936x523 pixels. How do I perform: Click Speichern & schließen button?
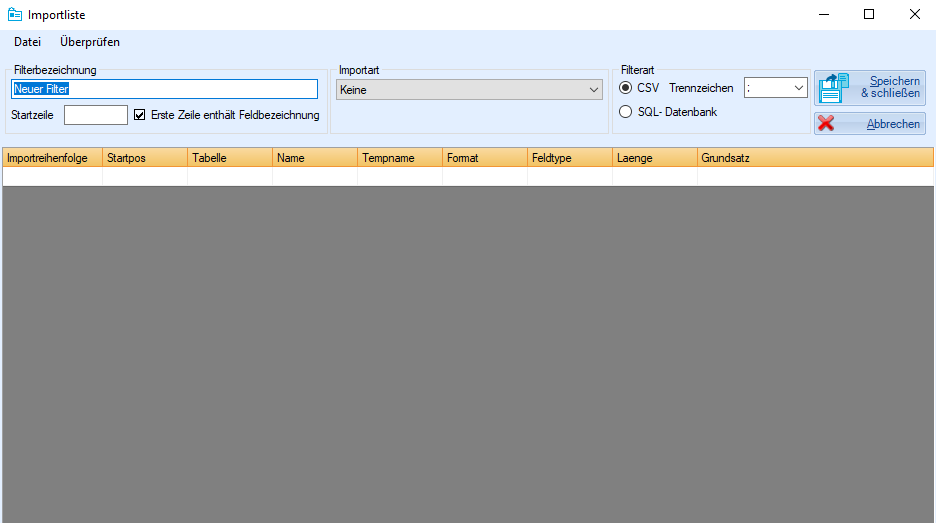(870, 88)
